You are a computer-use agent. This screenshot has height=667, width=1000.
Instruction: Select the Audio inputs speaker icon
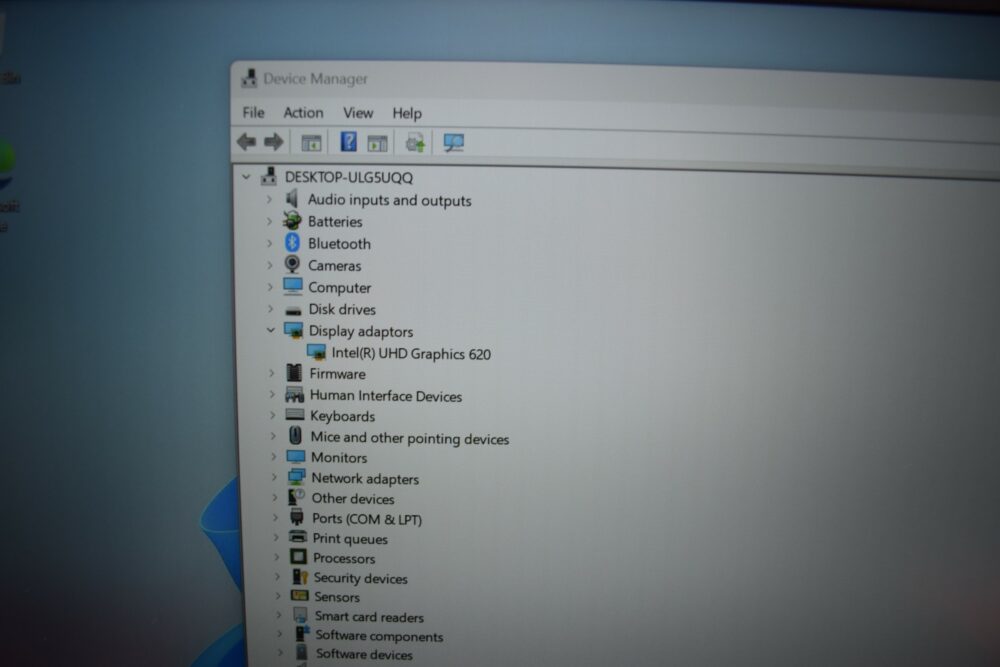pos(292,199)
